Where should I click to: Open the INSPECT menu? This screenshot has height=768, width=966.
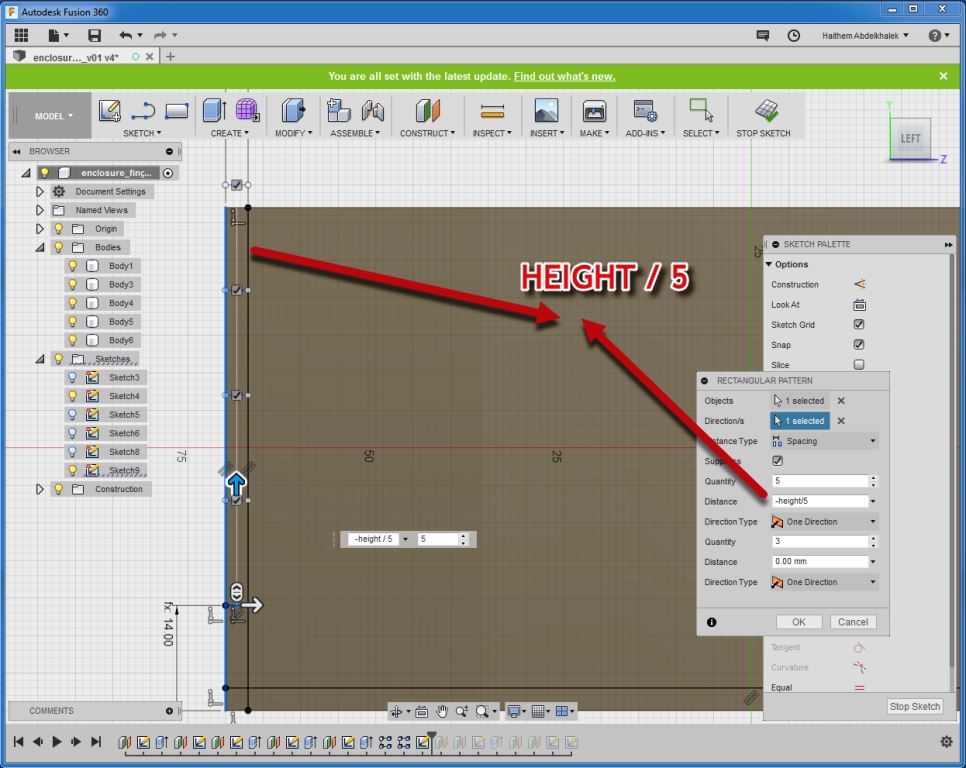point(492,133)
